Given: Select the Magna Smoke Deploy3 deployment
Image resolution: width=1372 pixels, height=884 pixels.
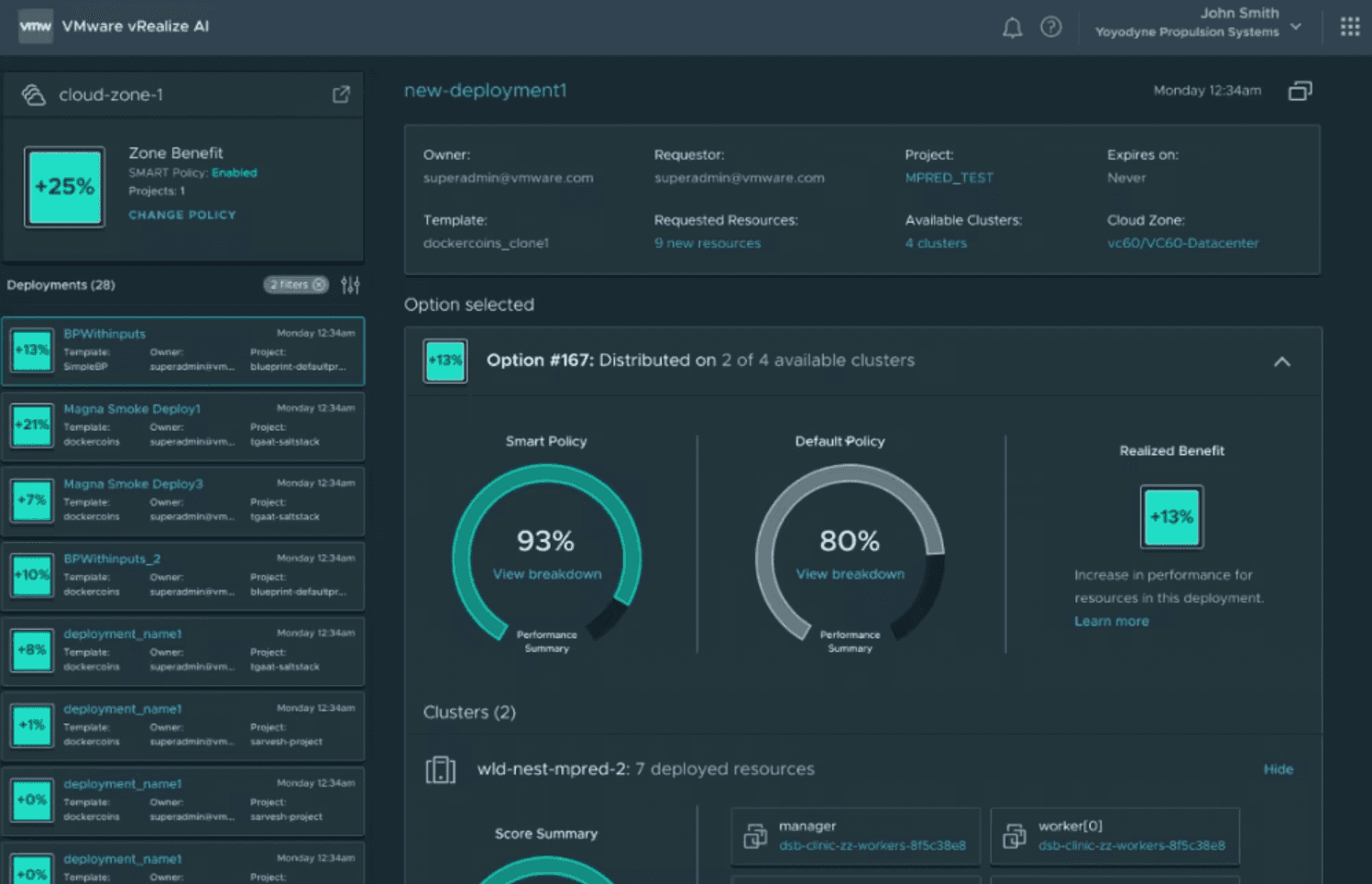Looking at the screenshot, I should click(x=183, y=501).
